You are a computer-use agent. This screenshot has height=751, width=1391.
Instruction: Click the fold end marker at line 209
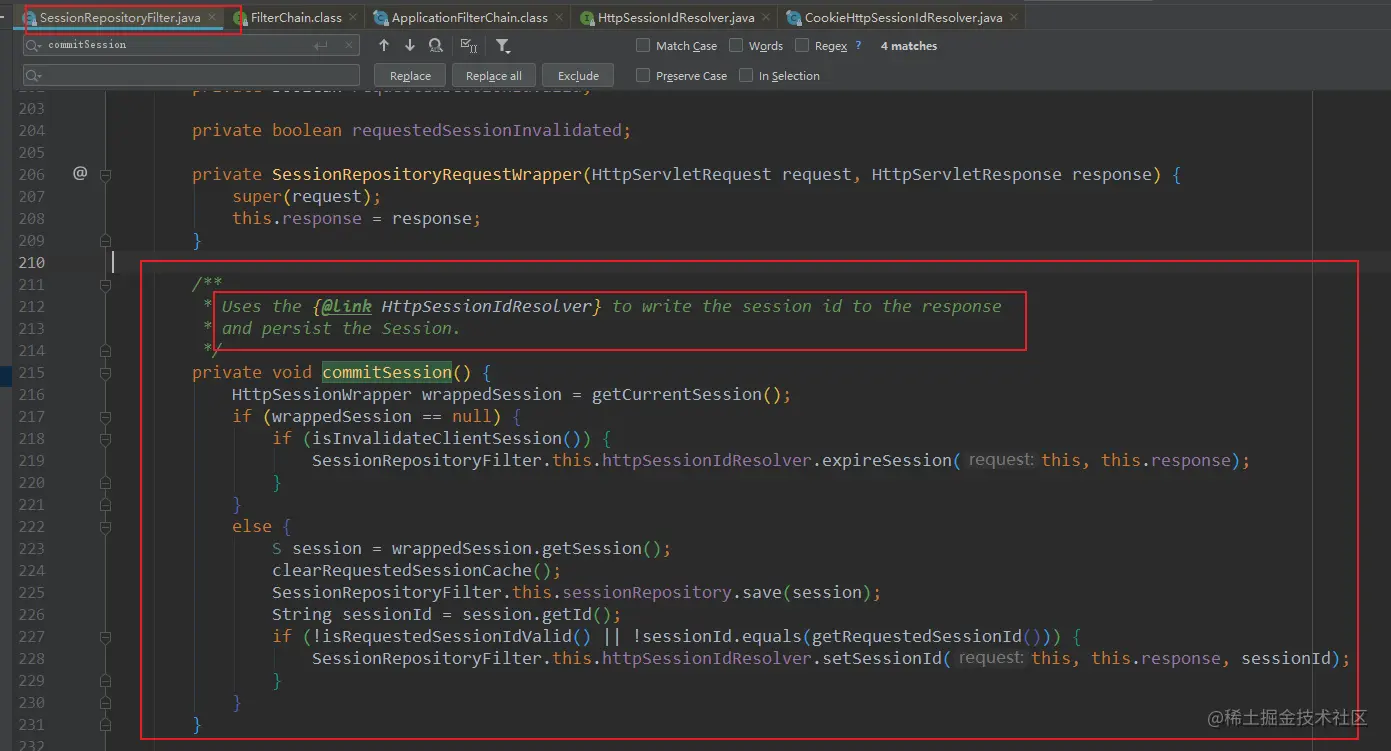(x=105, y=240)
